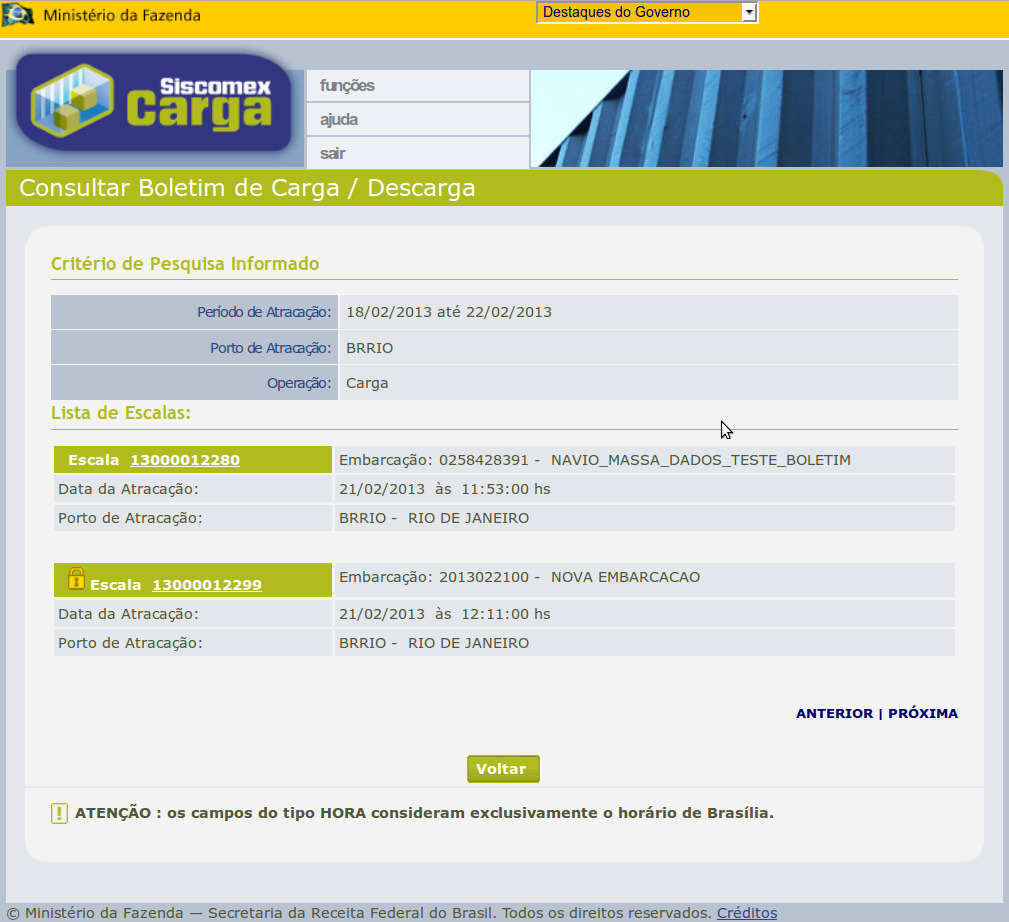The width and height of the screenshot is (1009, 922).
Task: Click the ANTERIOR pagination link
Action: 835,713
